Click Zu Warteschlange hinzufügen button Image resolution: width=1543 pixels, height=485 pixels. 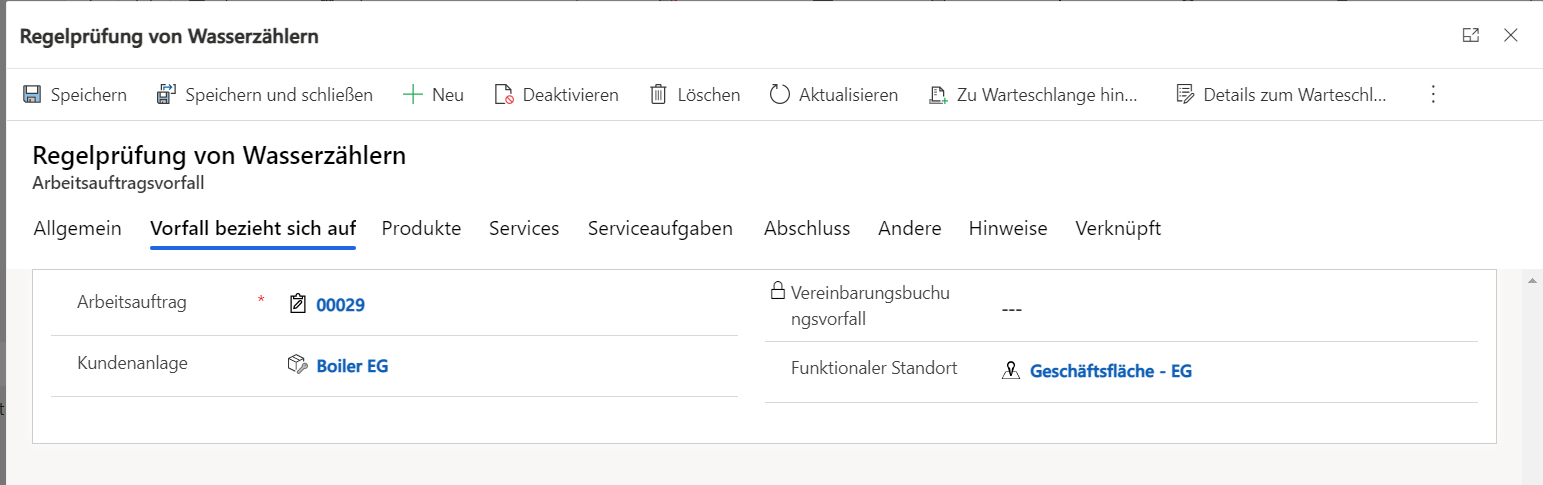click(1033, 95)
